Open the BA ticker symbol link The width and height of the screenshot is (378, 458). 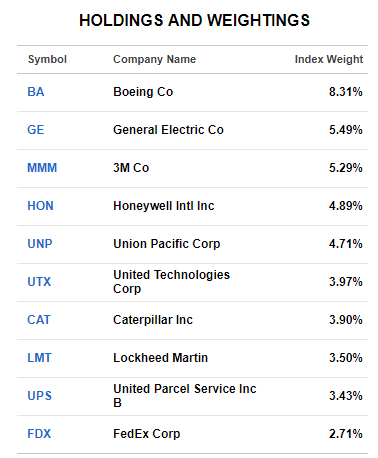[x=36, y=92]
